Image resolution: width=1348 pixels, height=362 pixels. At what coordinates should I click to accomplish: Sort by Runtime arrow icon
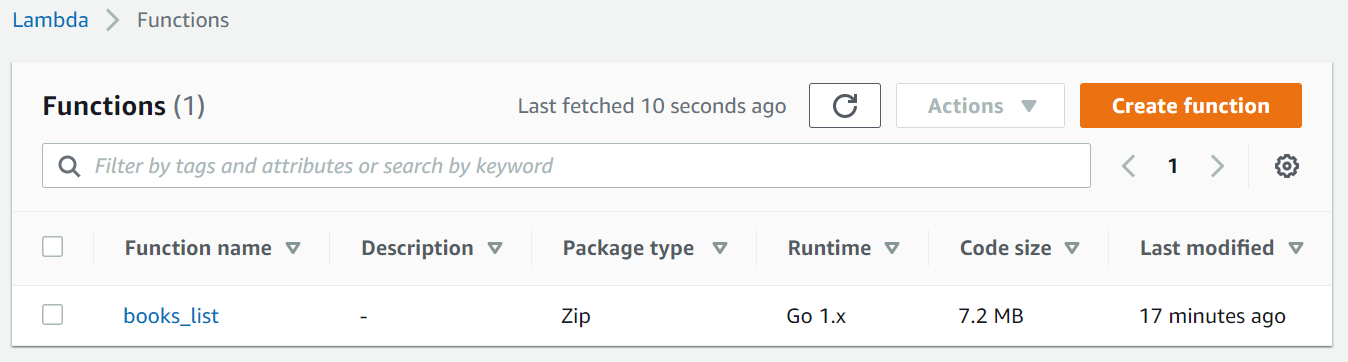892,248
